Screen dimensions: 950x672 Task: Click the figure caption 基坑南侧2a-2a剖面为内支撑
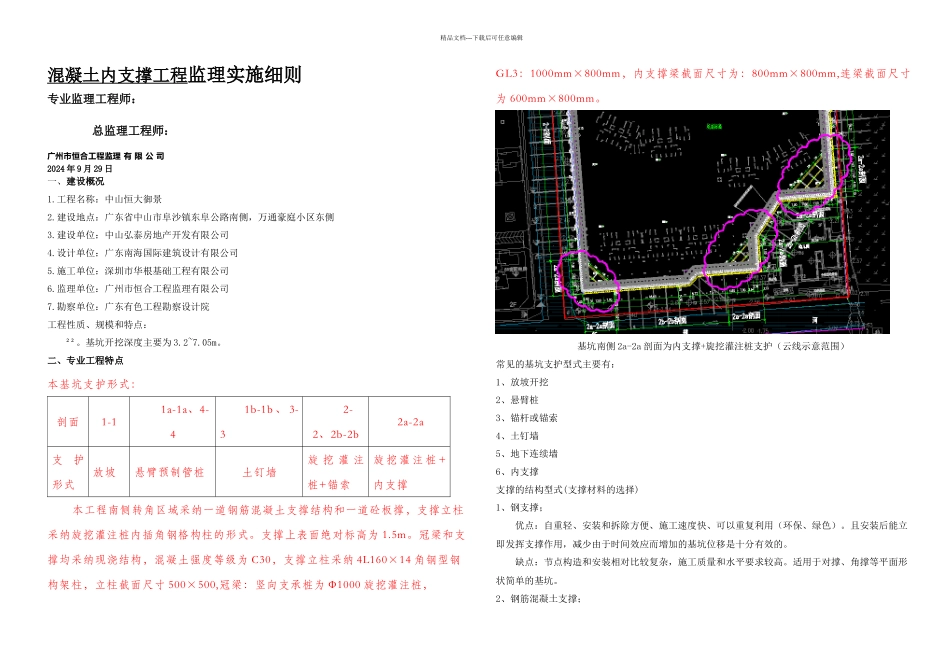[710, 346]
